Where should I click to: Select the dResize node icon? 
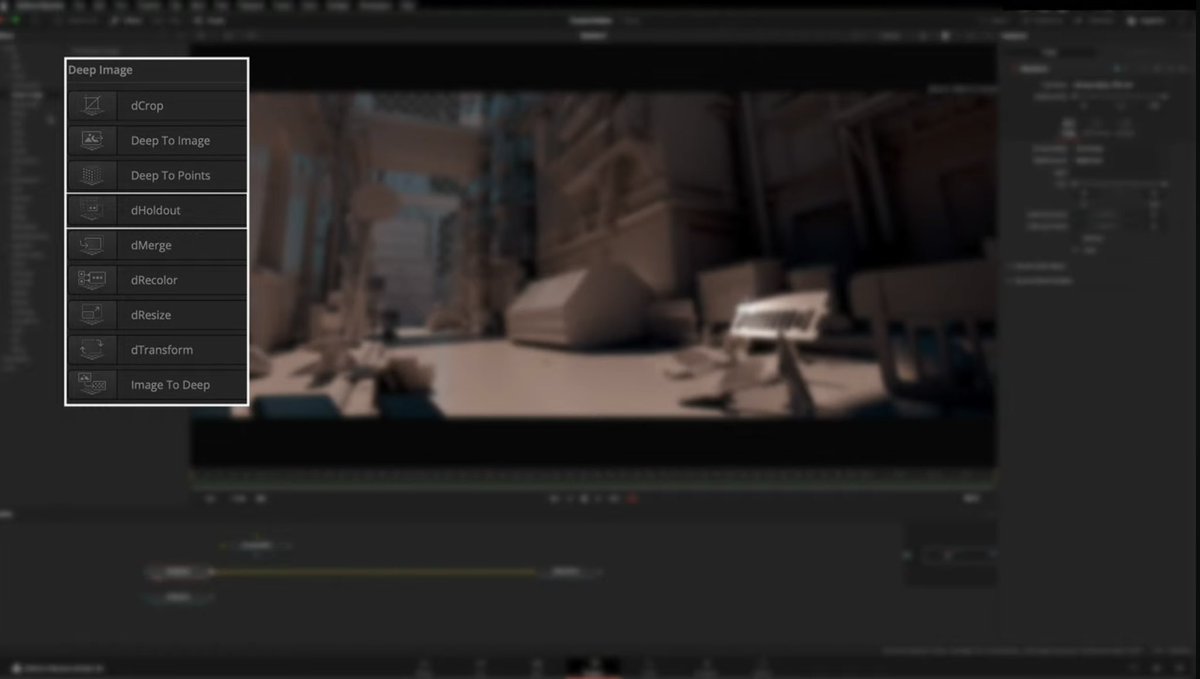point(92,314)
